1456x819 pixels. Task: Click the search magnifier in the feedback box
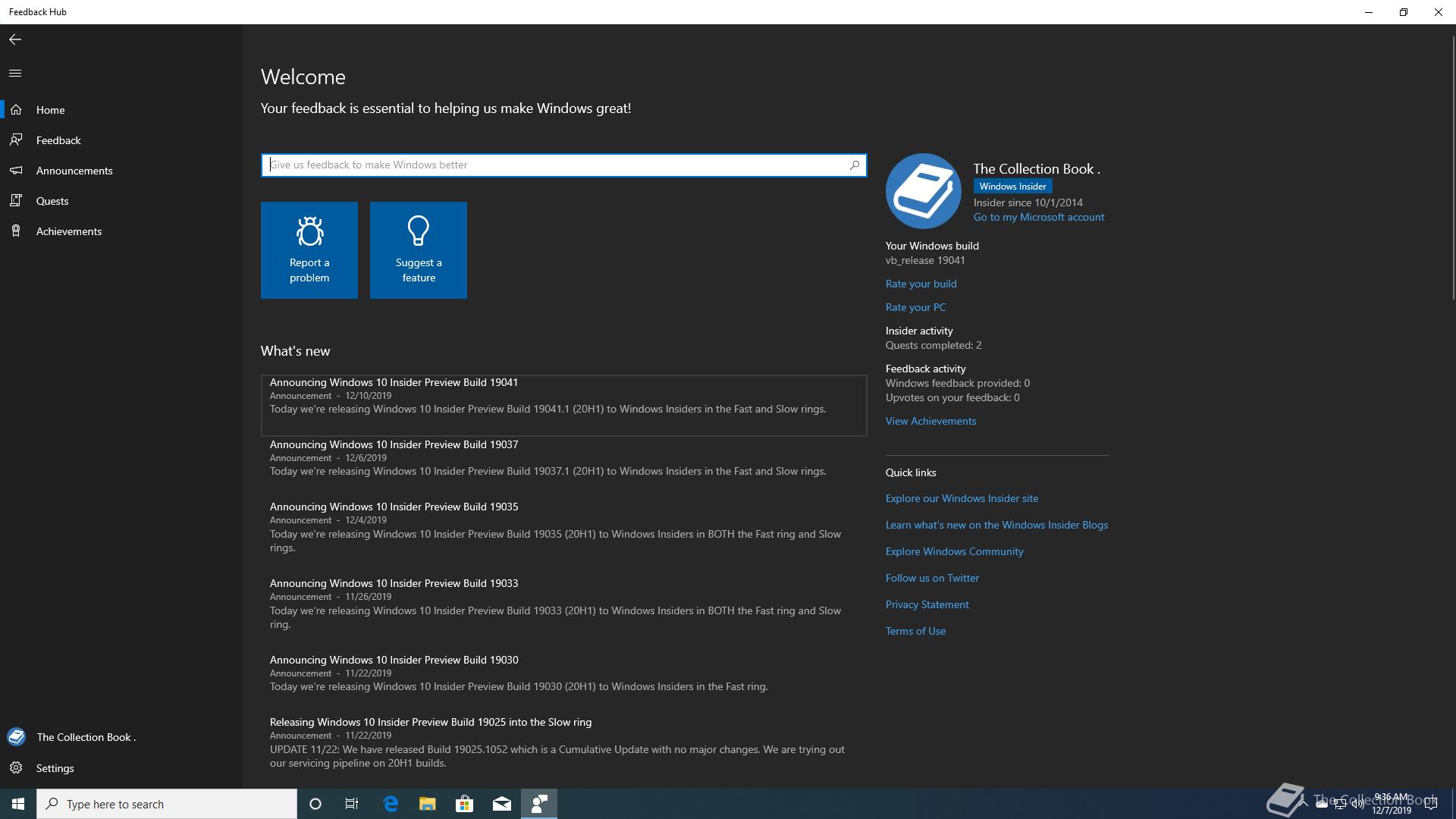click(x=855, y=165)
